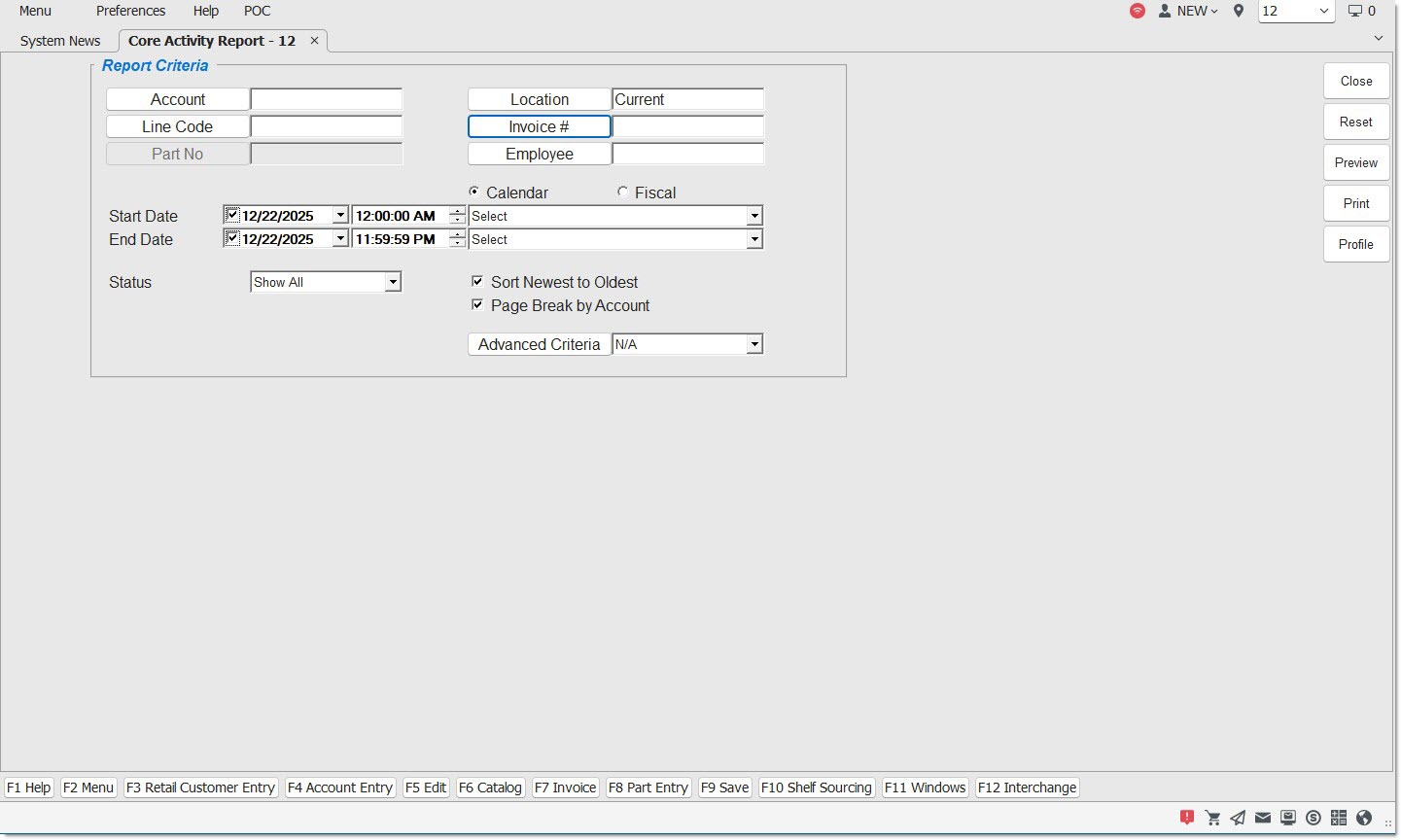Open the Start Date calendar dropdown
1401x840 pixels.
[x=340, y=216]
